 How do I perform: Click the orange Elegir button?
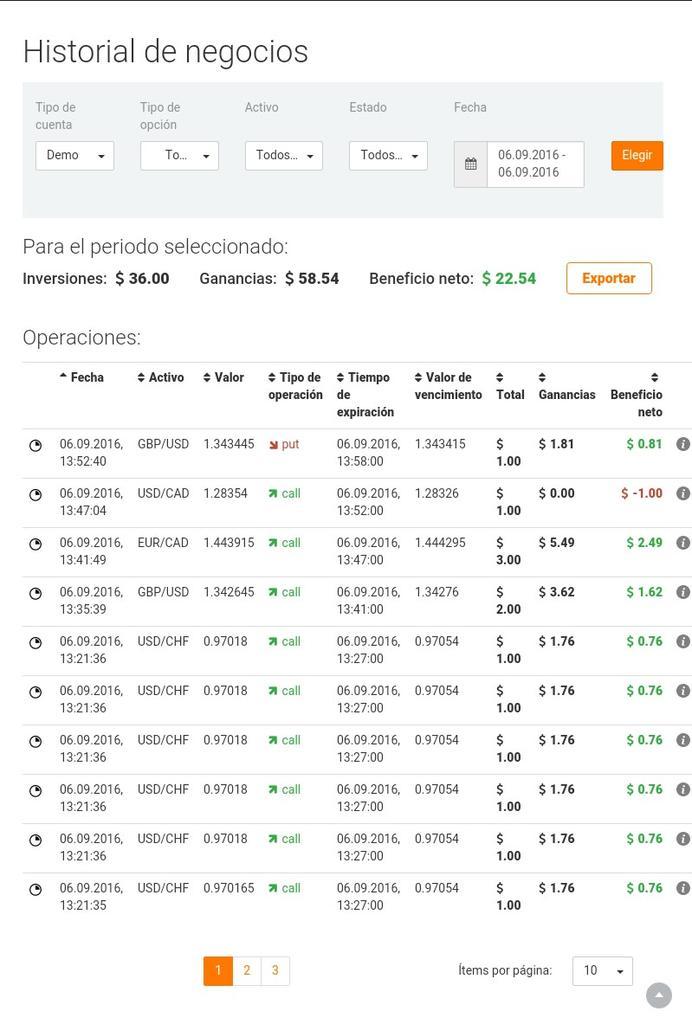(x=637, y=155)
